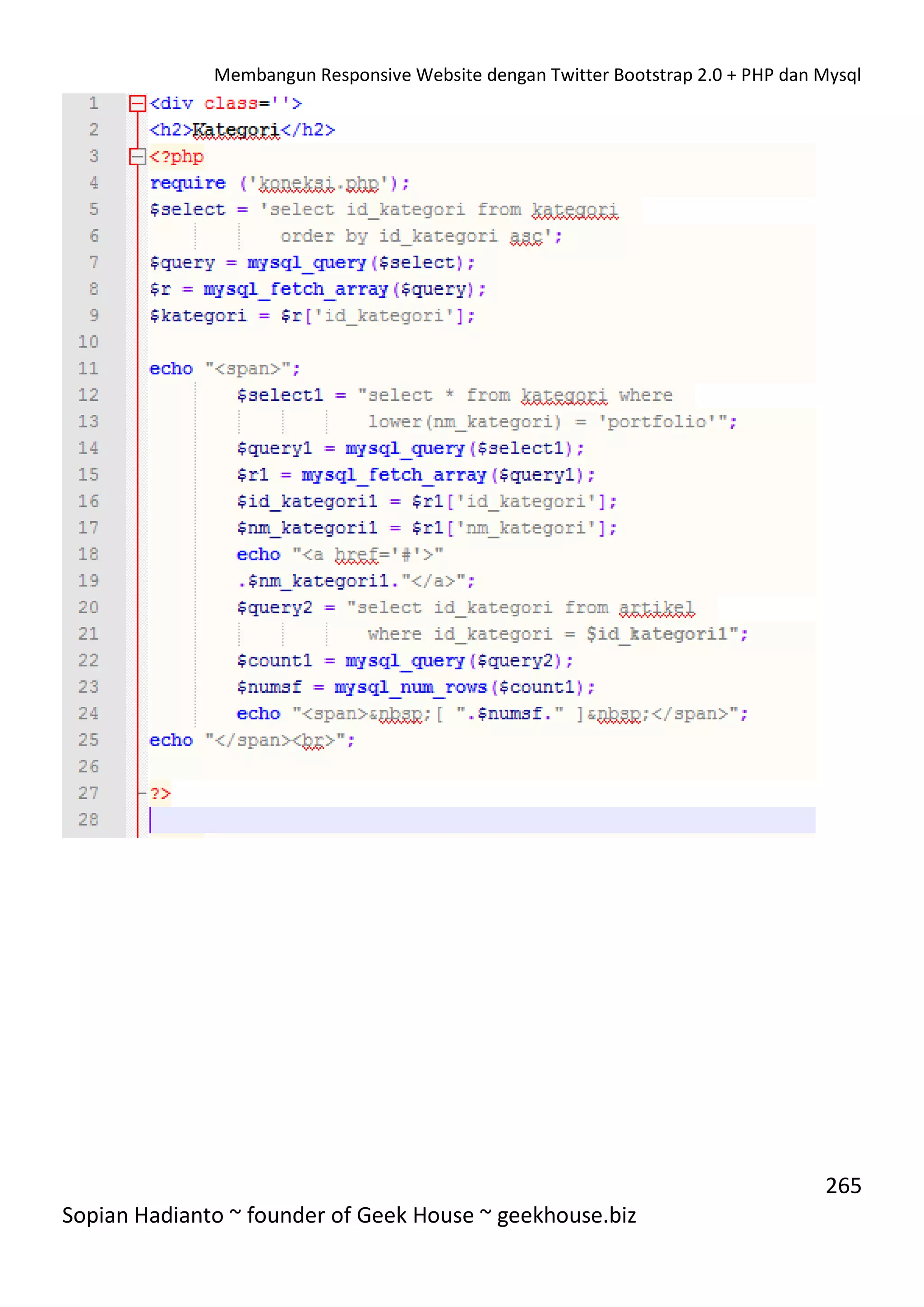Click the mysql_num_rows function name
This screenshot has height=1307, width=924.
(x=410, y=687)
